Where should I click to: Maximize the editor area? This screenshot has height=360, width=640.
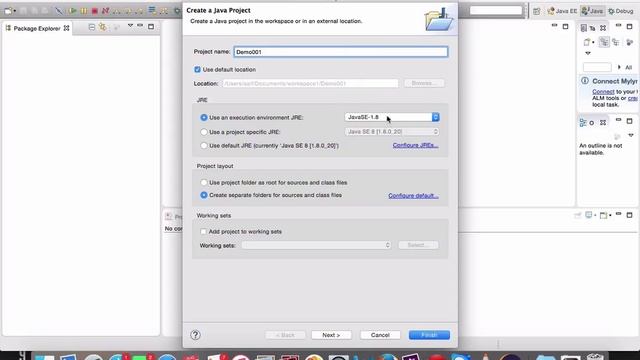(x=565, y=27)
